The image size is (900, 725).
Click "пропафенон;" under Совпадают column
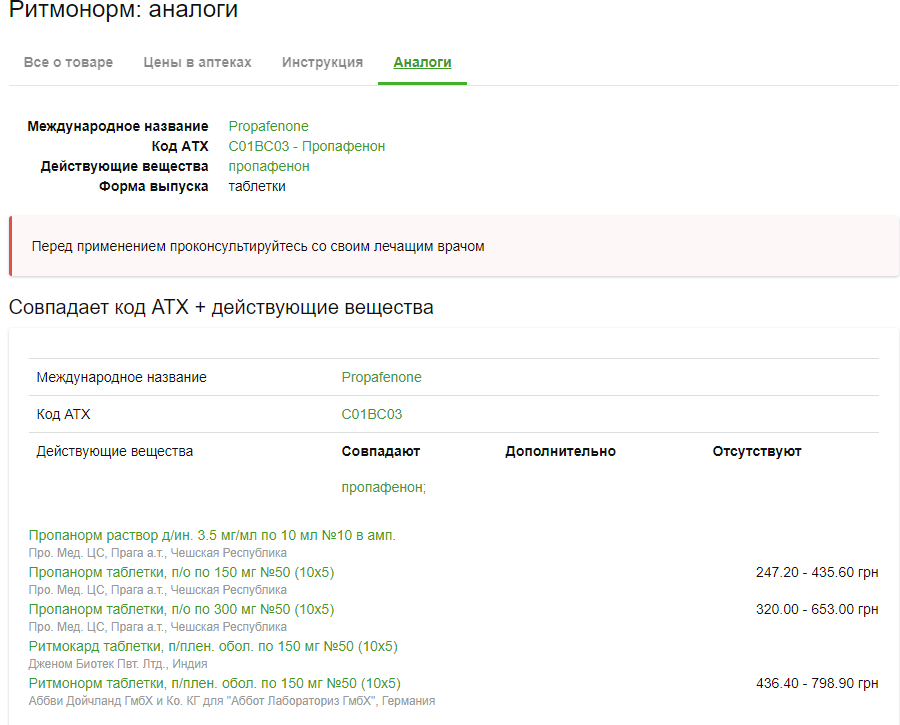click(x=383, y=487)
